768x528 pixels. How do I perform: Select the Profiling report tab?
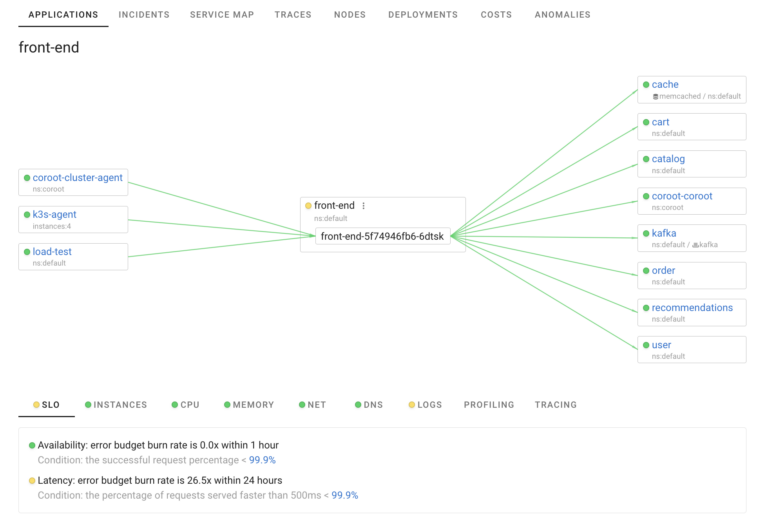(489, 405)
